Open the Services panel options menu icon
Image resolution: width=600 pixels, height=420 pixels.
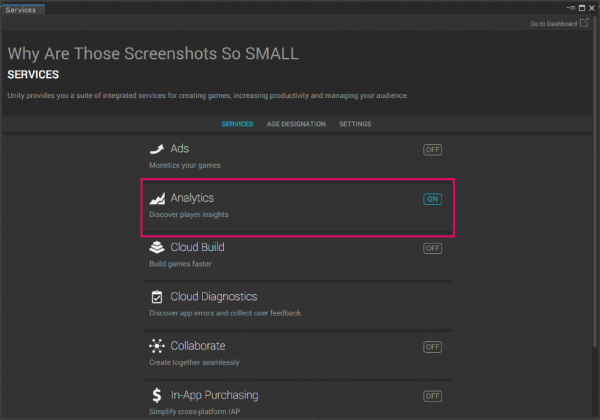(x=571, y=8)
